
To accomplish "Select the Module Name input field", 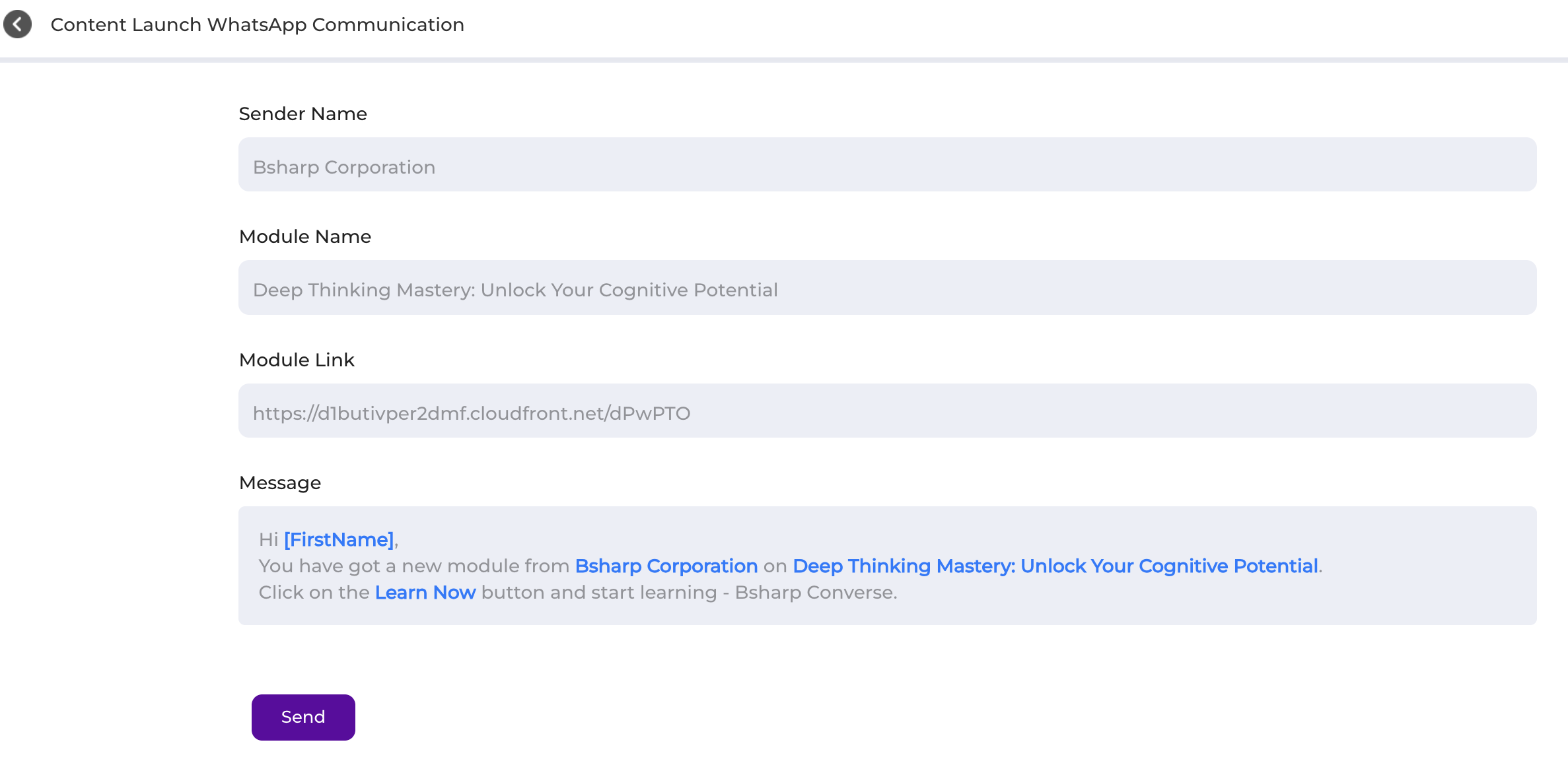I will [887, 287].
